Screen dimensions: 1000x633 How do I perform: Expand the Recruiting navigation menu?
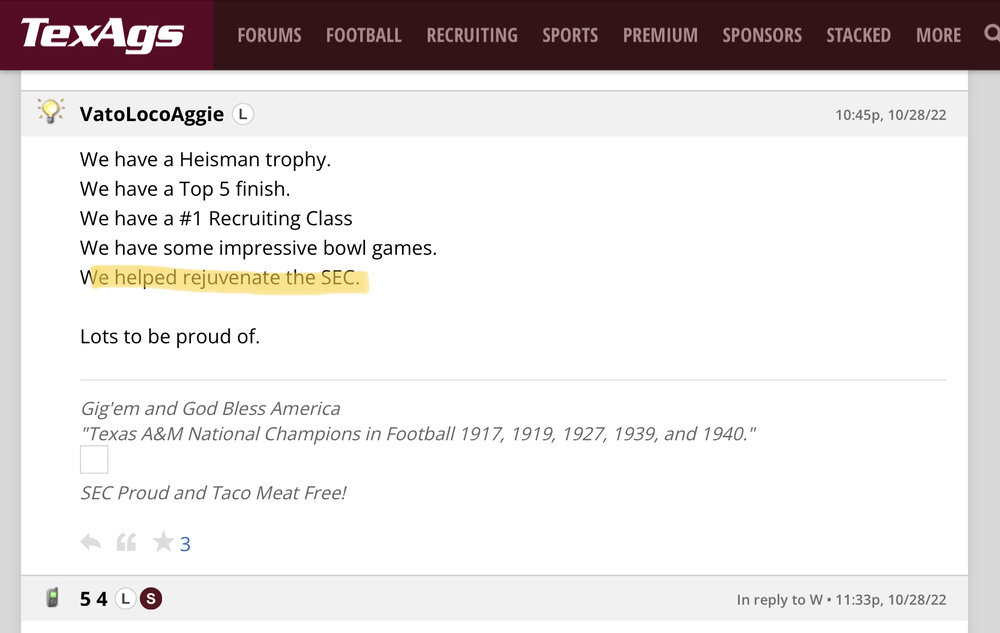click(472, 35)
